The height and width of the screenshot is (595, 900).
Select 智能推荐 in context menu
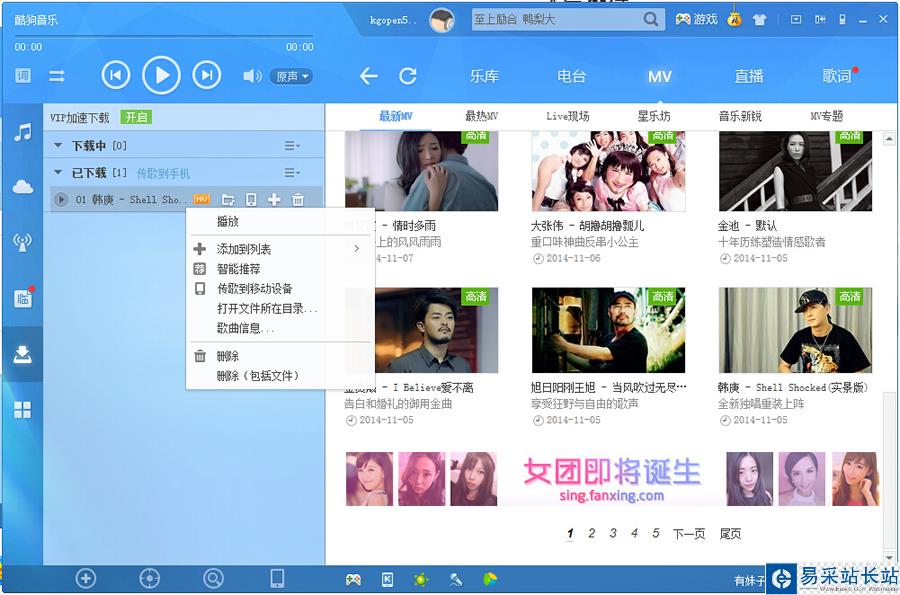[x=238, y=269]
